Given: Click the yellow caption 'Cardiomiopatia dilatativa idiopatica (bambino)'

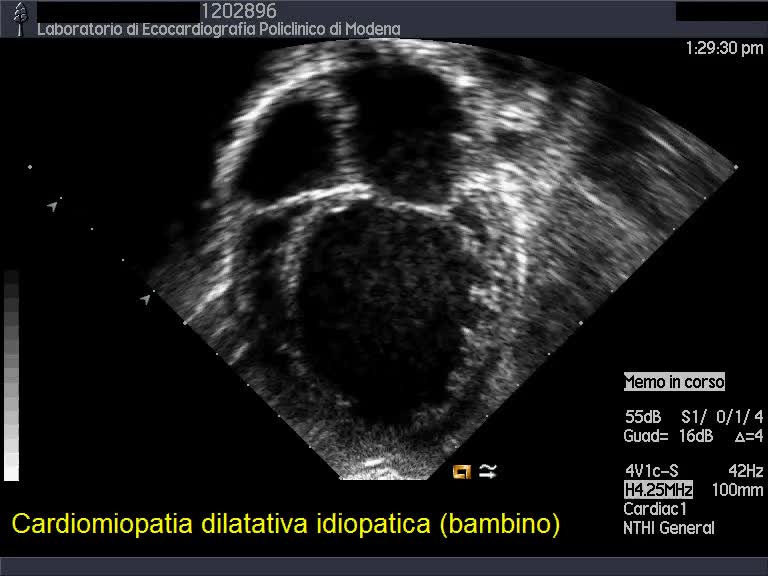Looking at the screenshot, I should pos(286,524).
